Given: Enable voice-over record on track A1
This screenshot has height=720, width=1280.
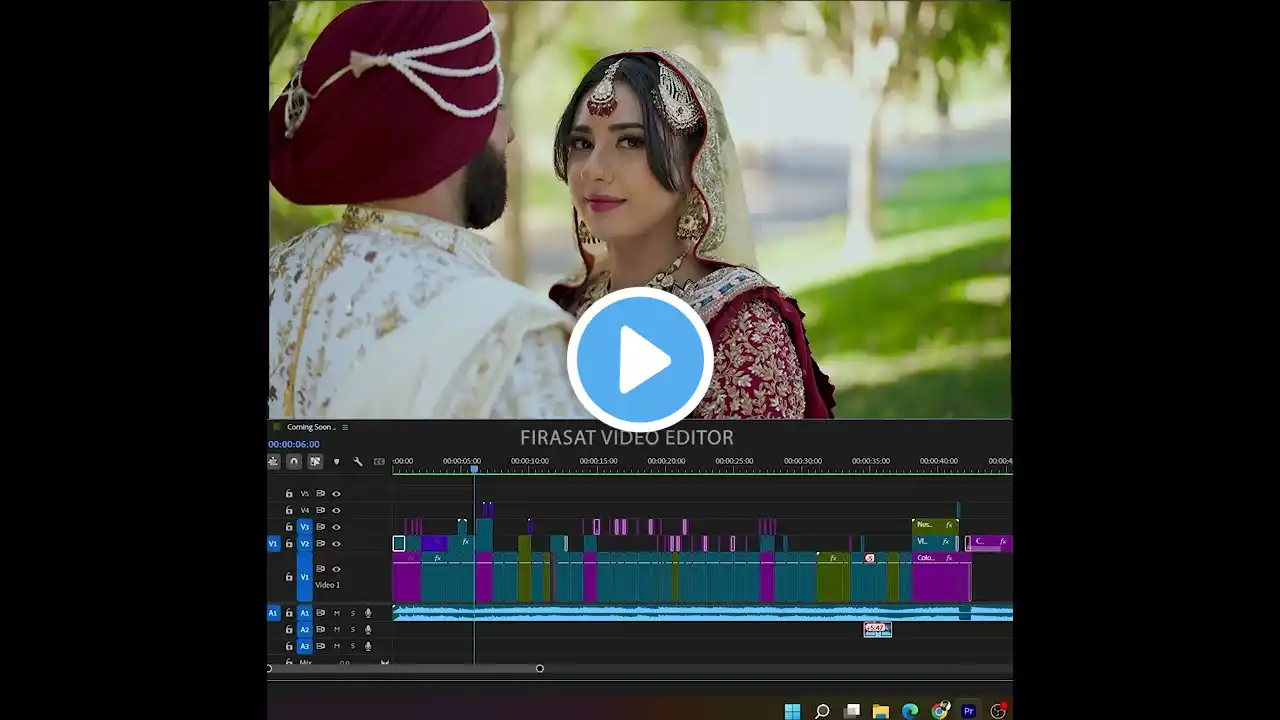Looking at the screenshot, I should click(x=368, y=613).
